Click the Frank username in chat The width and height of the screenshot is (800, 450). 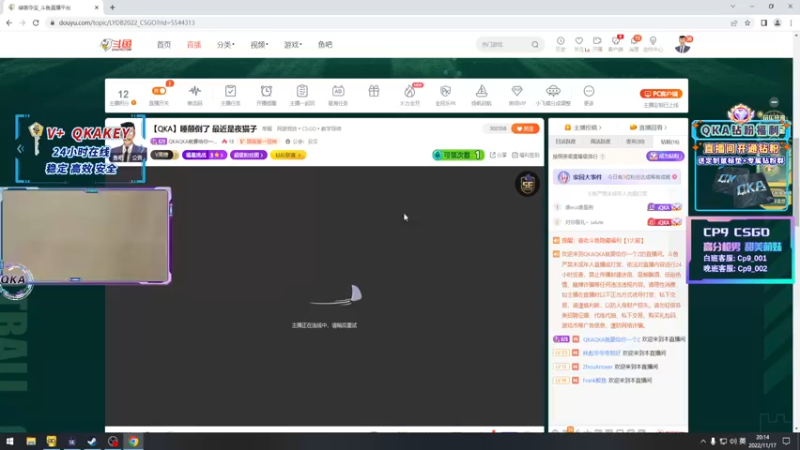pyautogui.click(x=594, y=381)
